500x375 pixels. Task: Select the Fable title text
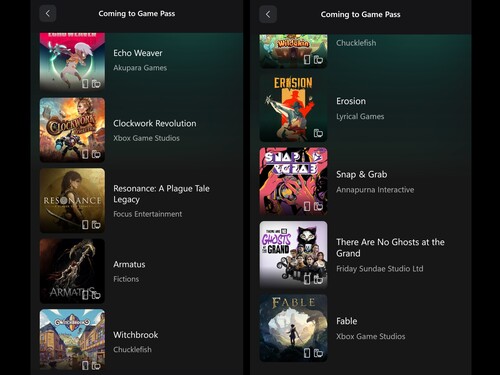347,321
